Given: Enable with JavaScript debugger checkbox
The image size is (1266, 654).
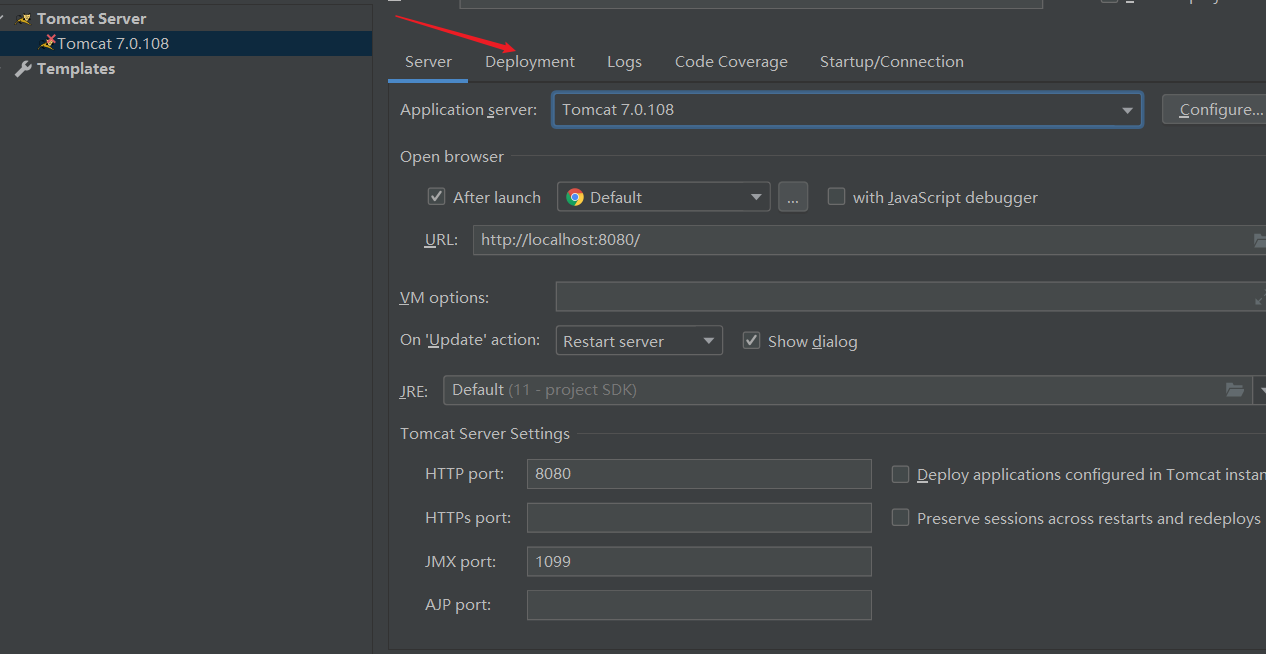Looking at the screenshot, I should tap(836, 197).
